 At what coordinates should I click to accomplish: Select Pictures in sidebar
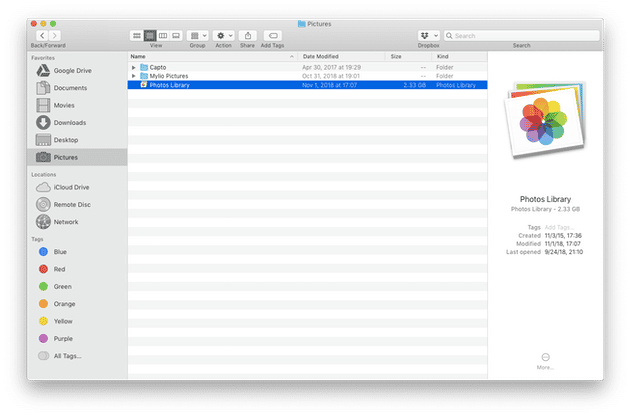[x=77, y=157]
